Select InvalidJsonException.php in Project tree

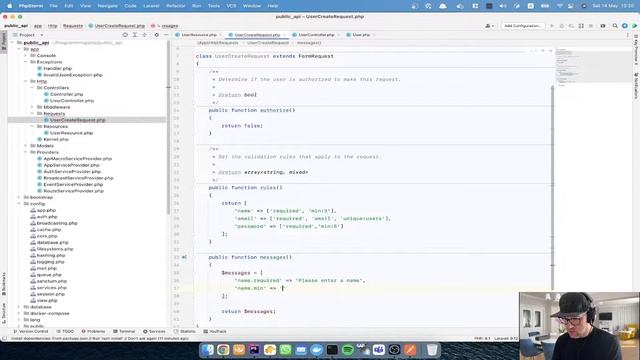(73, 75)
